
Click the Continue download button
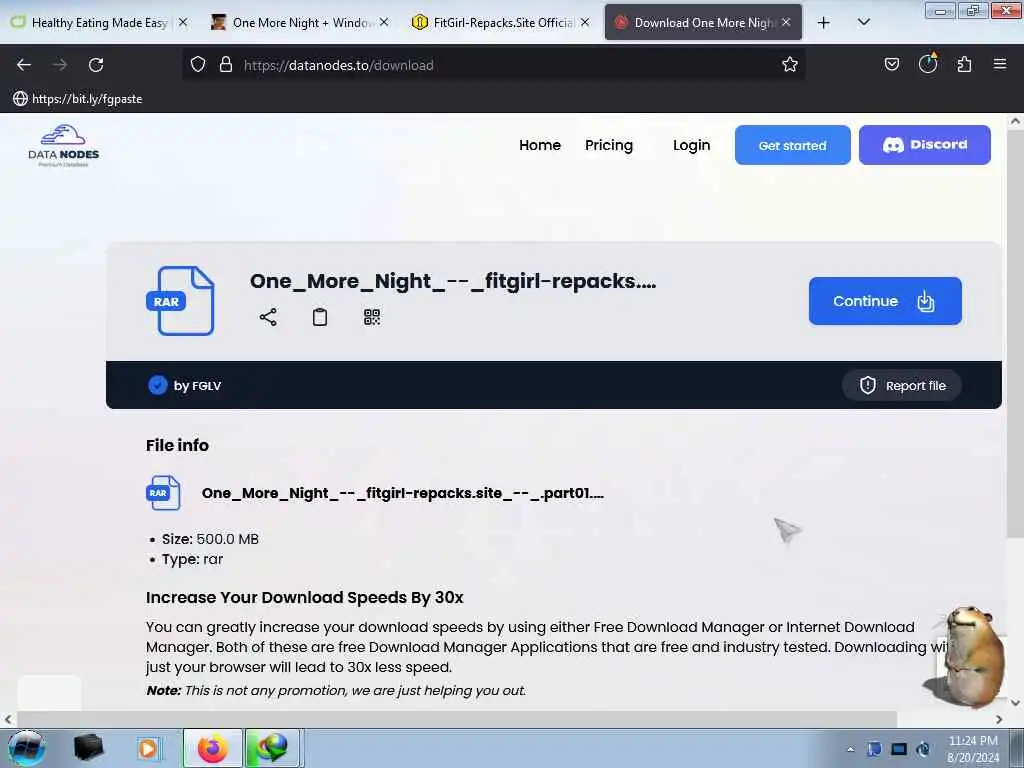click(x=885, y=301)
